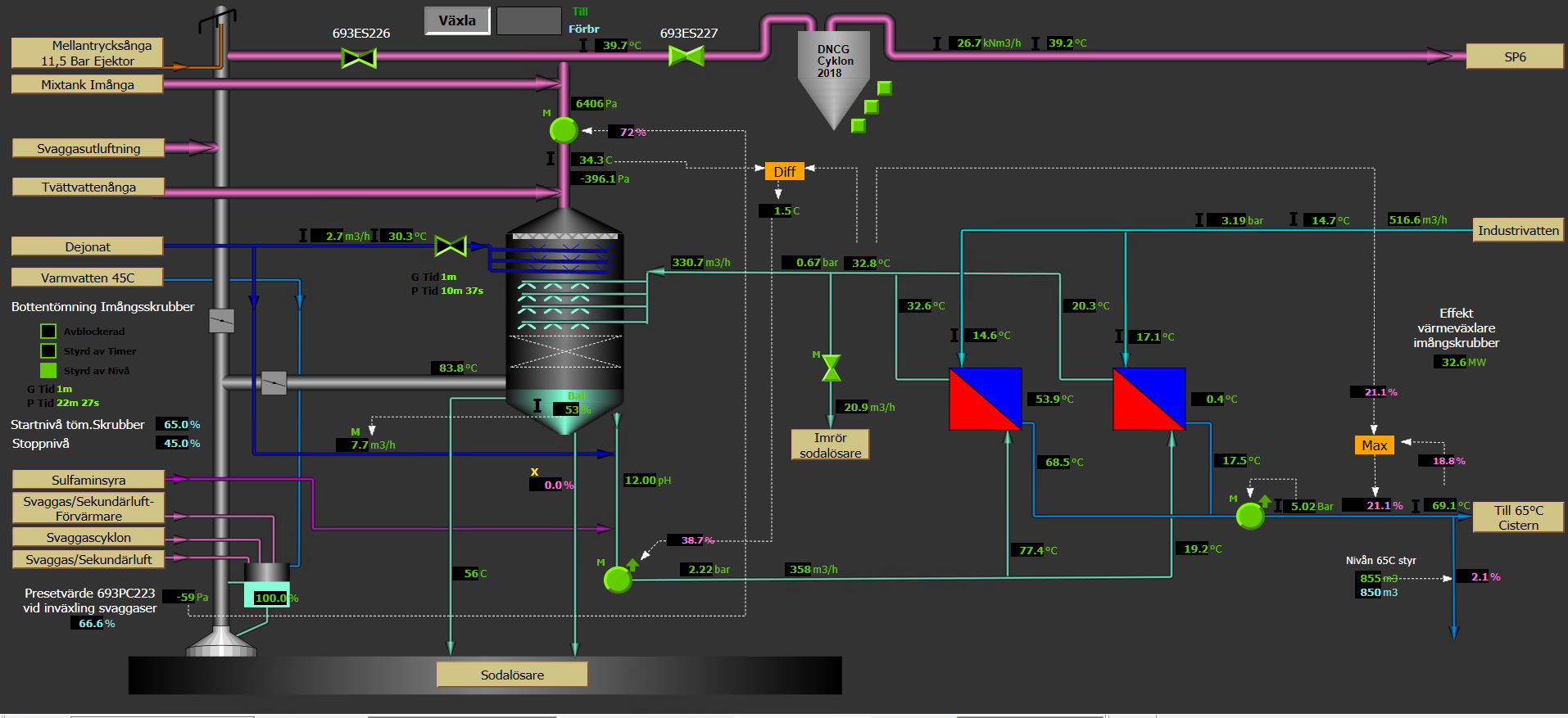This screenshot has height=718, width=1568.
Task: Click the 693ES226 valve symbol
Action: click(358, 57)
